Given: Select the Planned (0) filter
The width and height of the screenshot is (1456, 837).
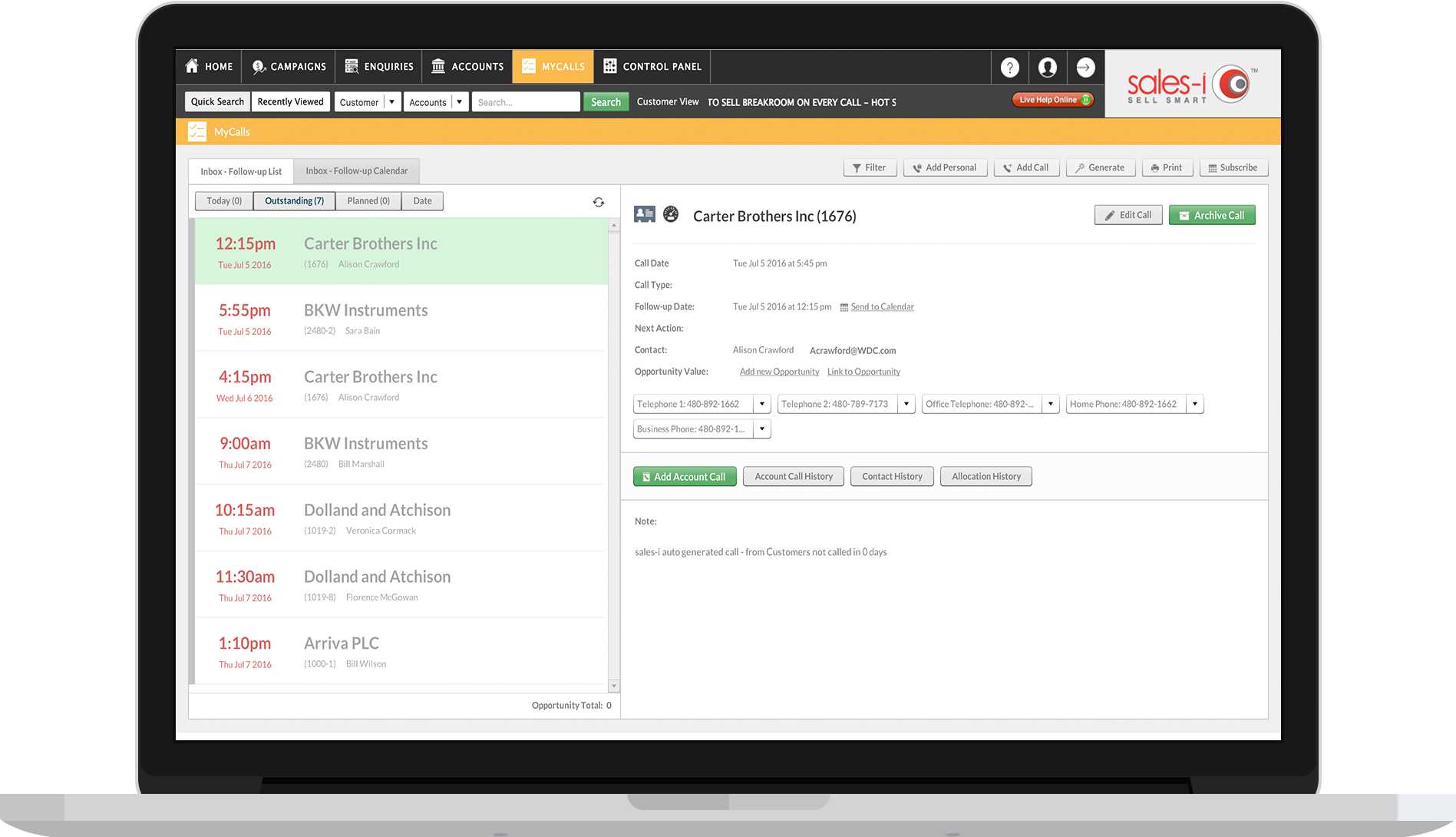Looking at the screenshot, I should (x=368, y=200).
